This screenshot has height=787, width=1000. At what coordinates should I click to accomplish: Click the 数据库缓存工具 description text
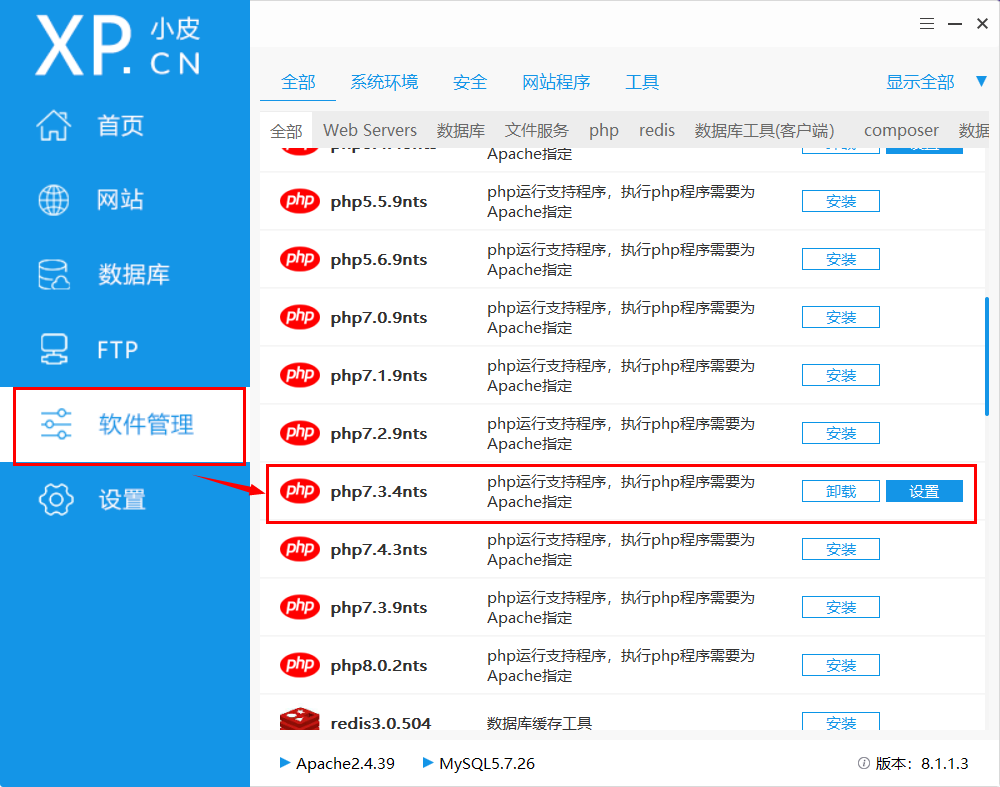click(x=540, y=723)
